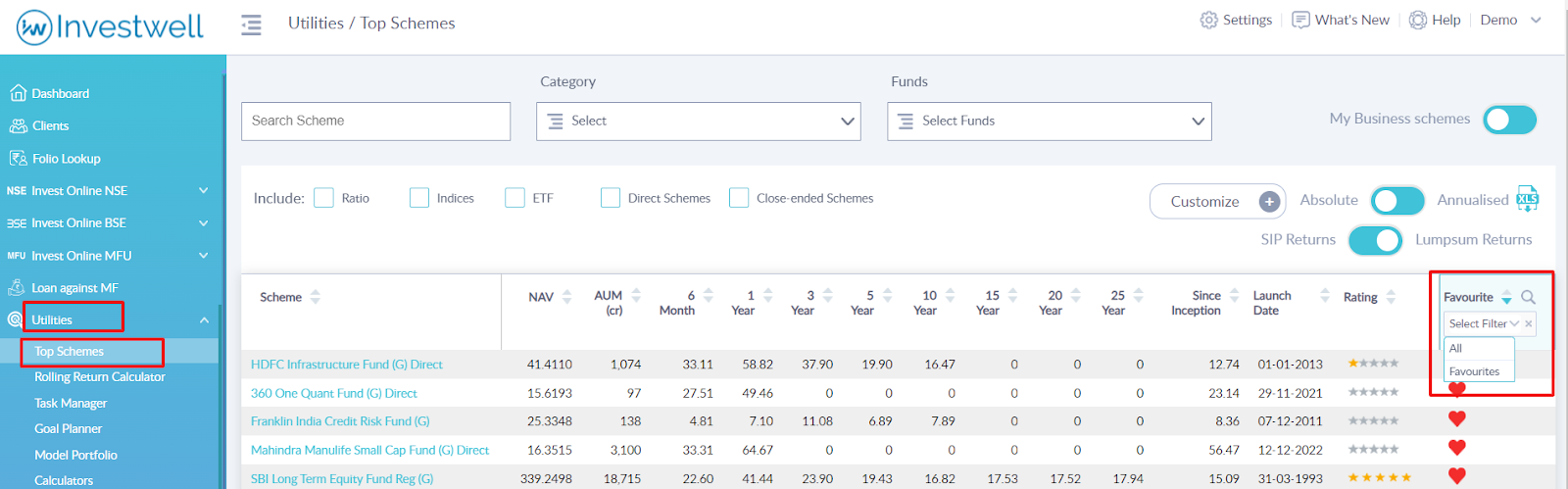The height and width of the screenshot is (489, 1568).
Task: Sort by Since Inception column arrows
Action: (1234, 295)
